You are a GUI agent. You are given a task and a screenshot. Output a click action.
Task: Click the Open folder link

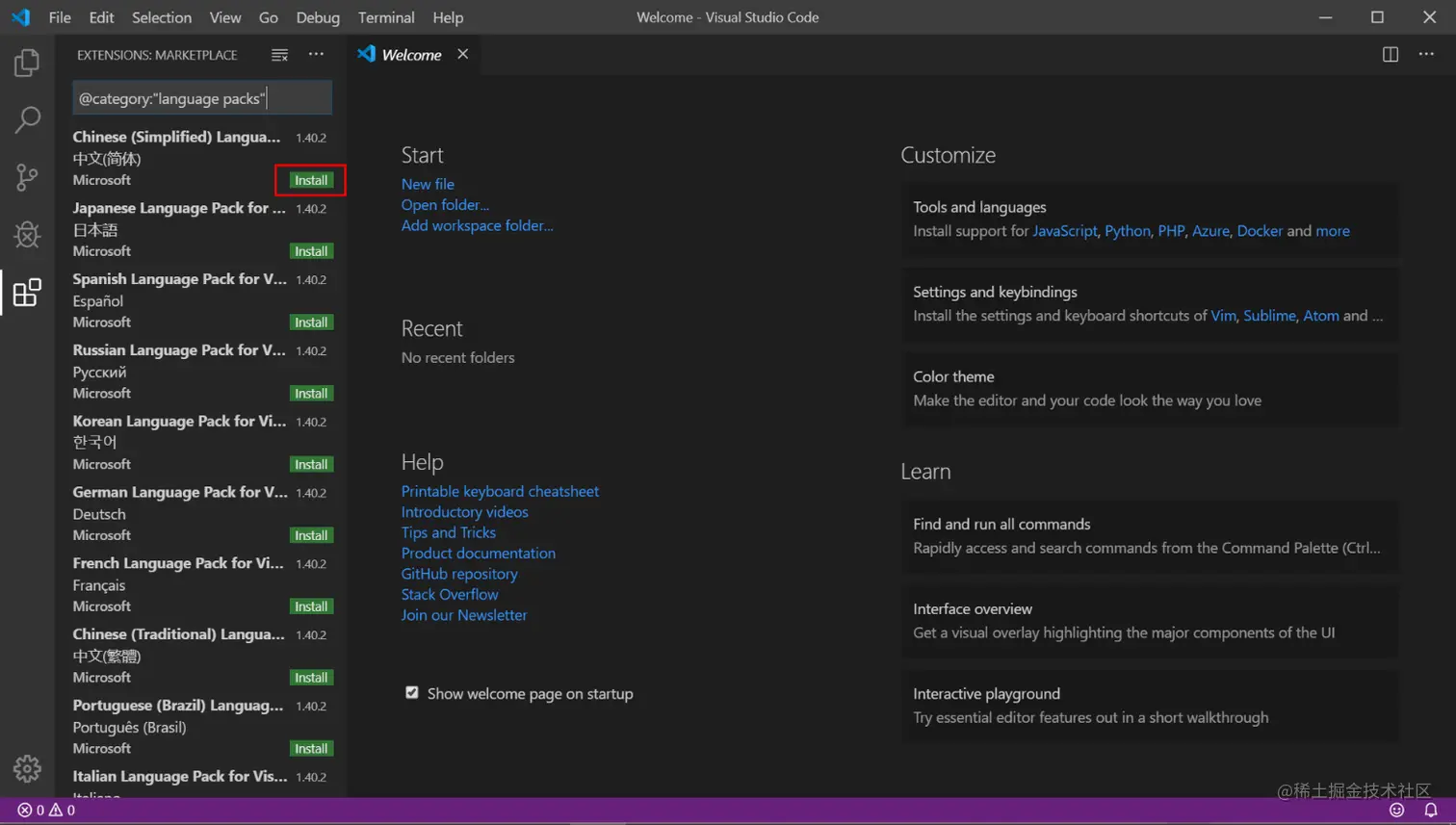445,204
